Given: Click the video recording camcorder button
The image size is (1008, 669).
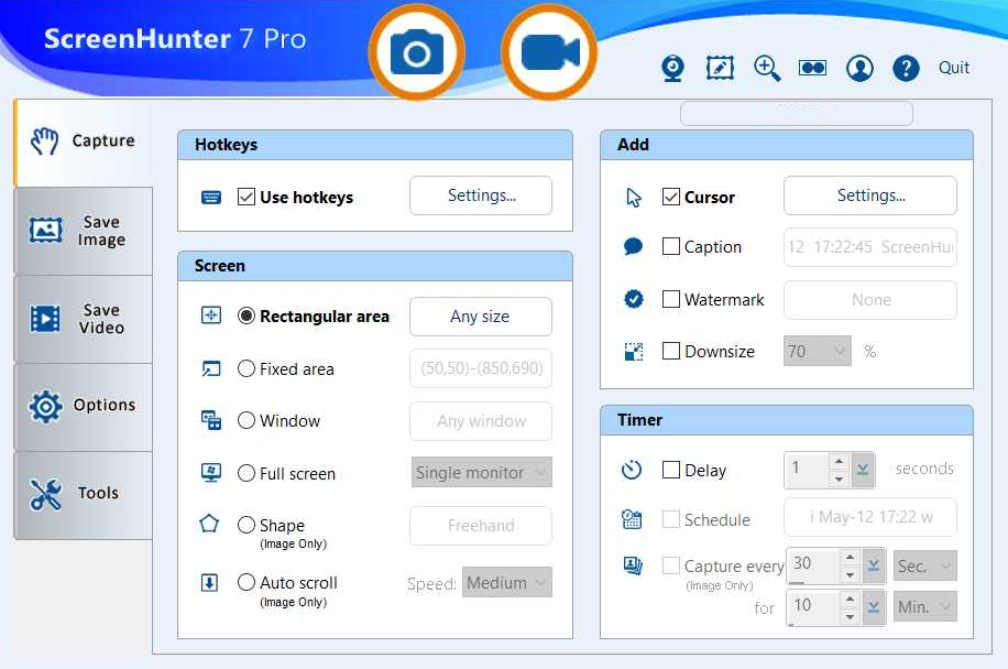Looking at the screenshot, I should pyautogui.click(x=550, y=52).
